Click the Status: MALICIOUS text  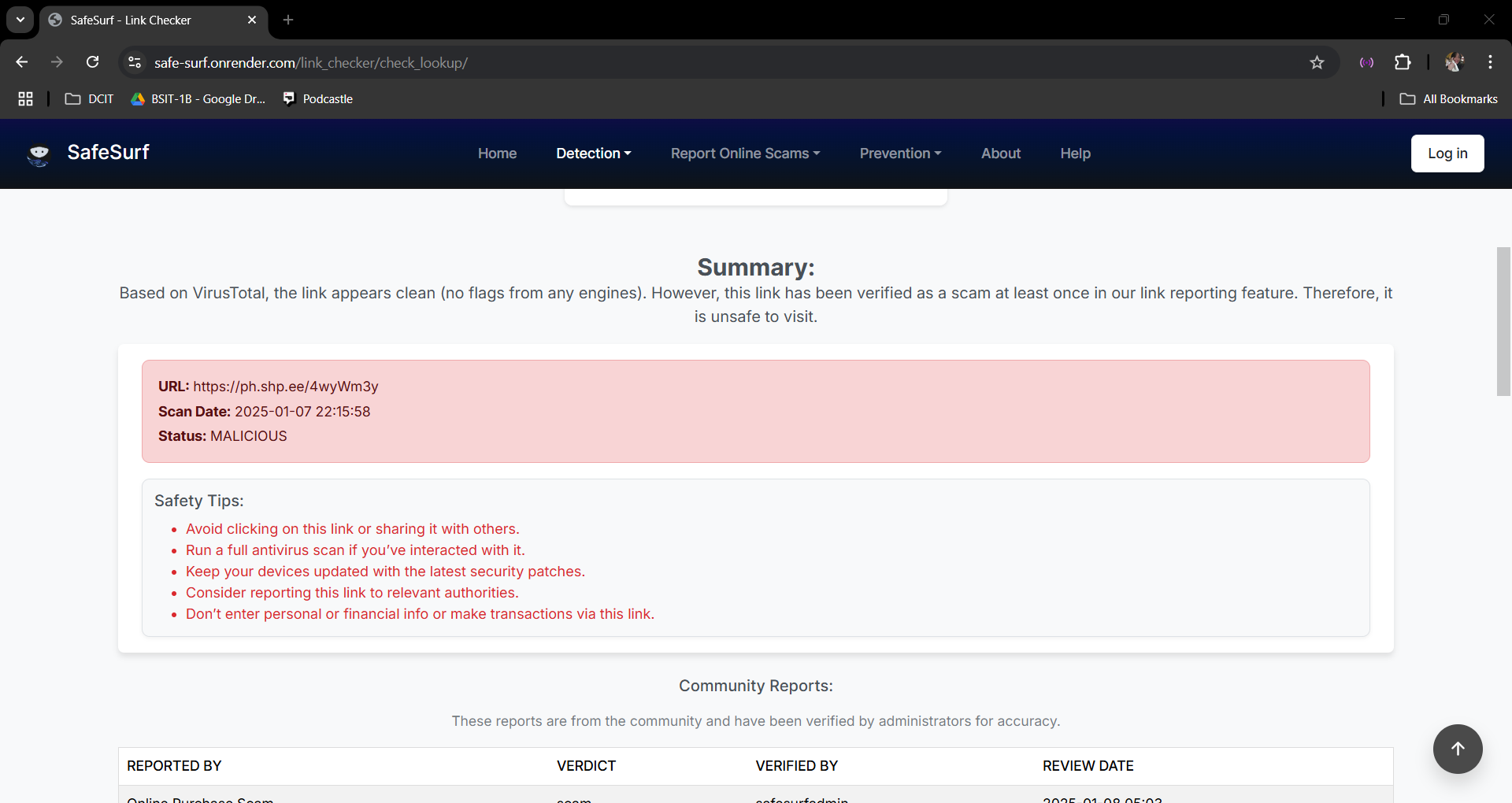[223, 436]
